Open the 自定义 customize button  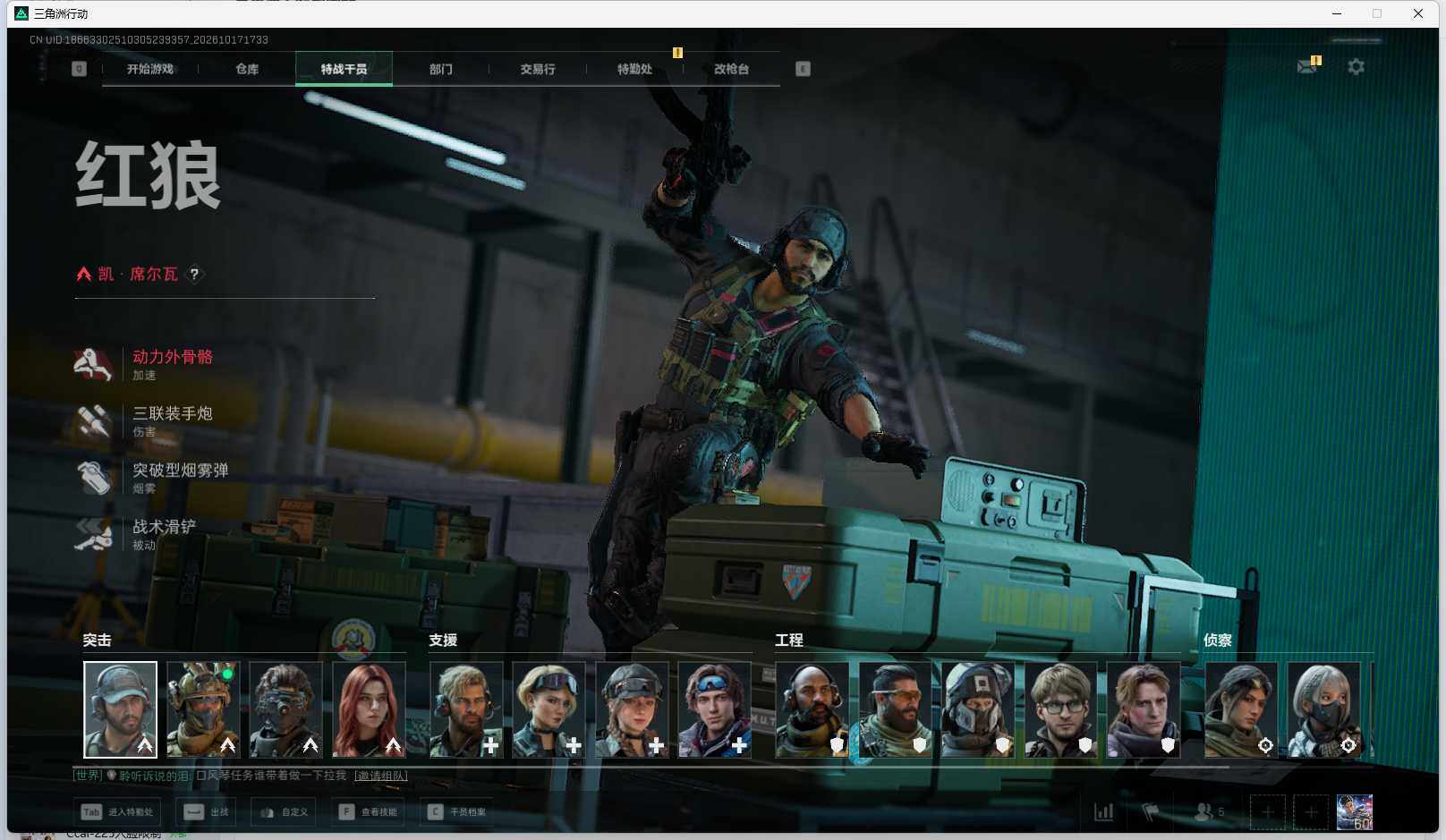click(284, 812)
